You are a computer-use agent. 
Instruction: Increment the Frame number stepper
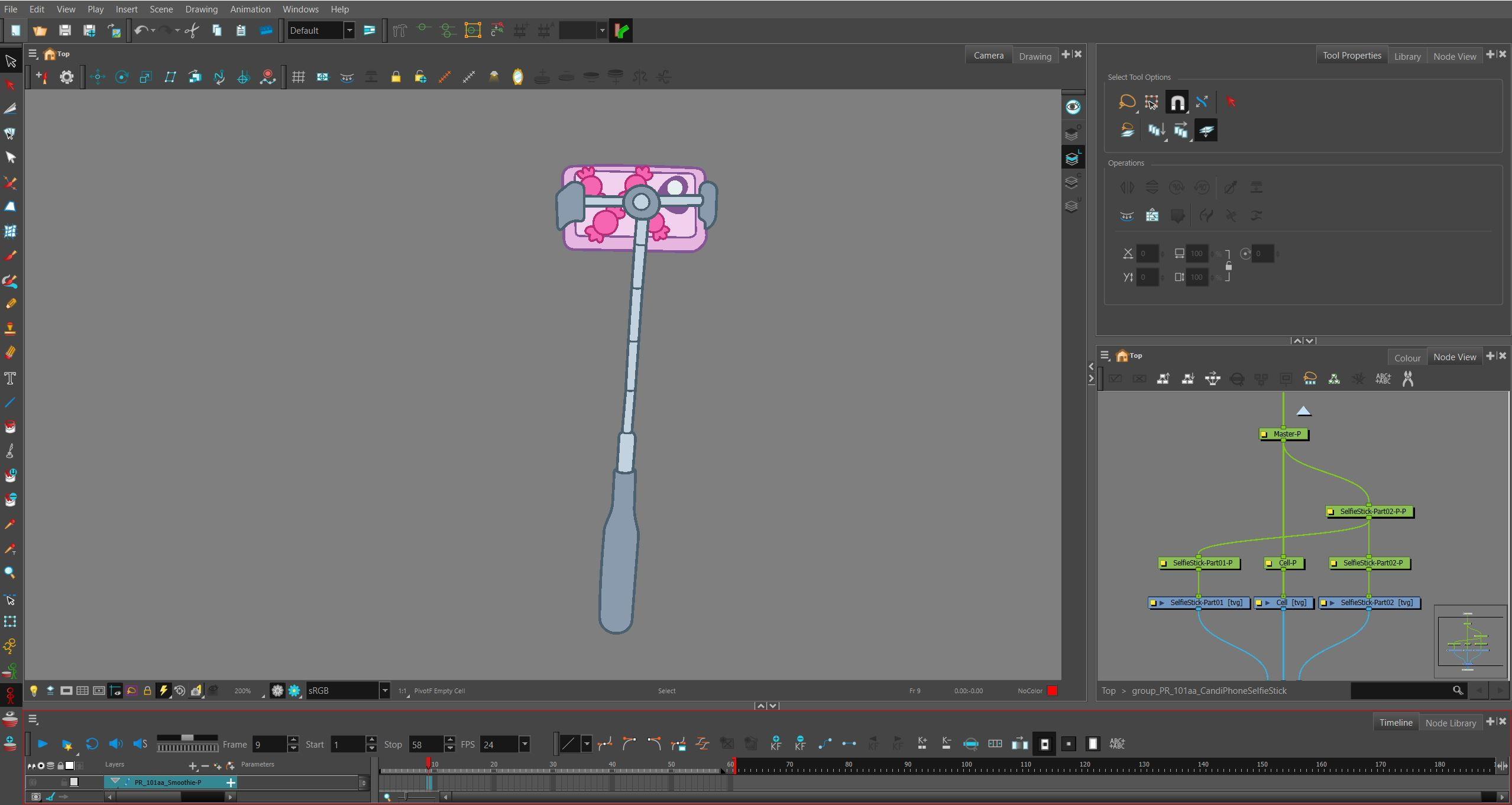(x=293, y=739)
